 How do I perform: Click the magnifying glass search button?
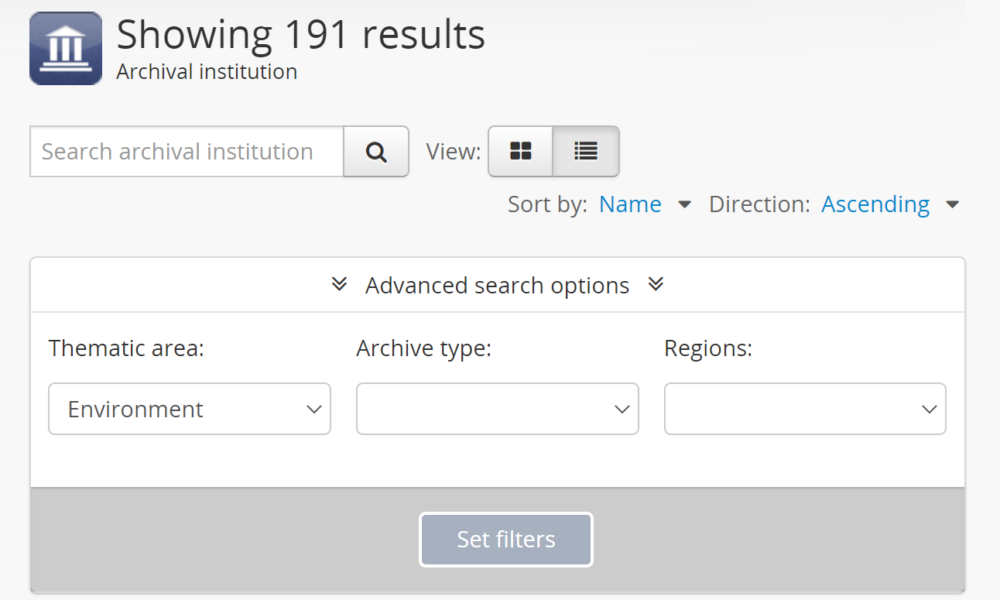pos(376,152)
